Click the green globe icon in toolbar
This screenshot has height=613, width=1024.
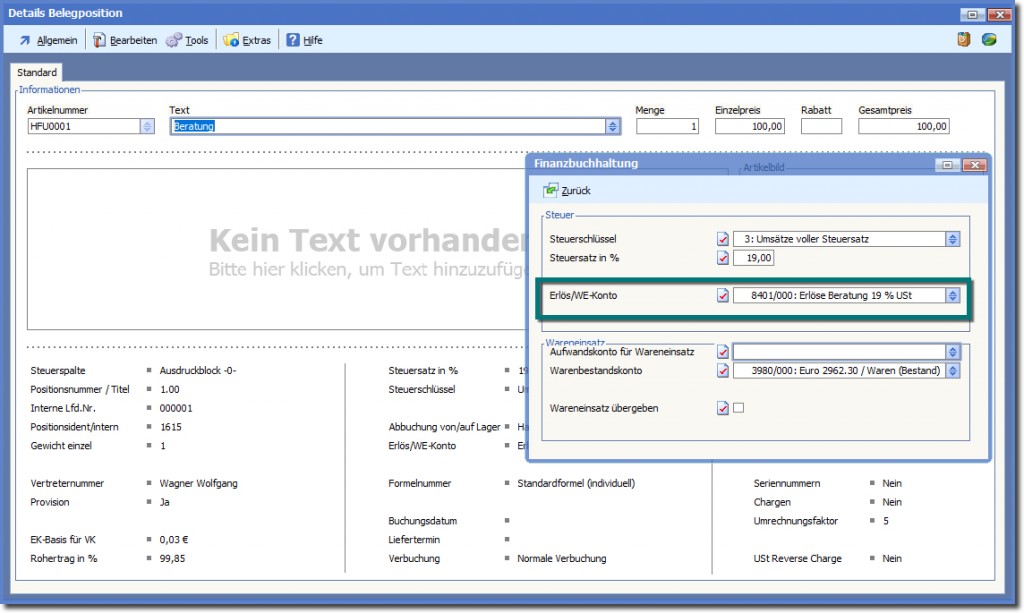(x=989, y=40)
